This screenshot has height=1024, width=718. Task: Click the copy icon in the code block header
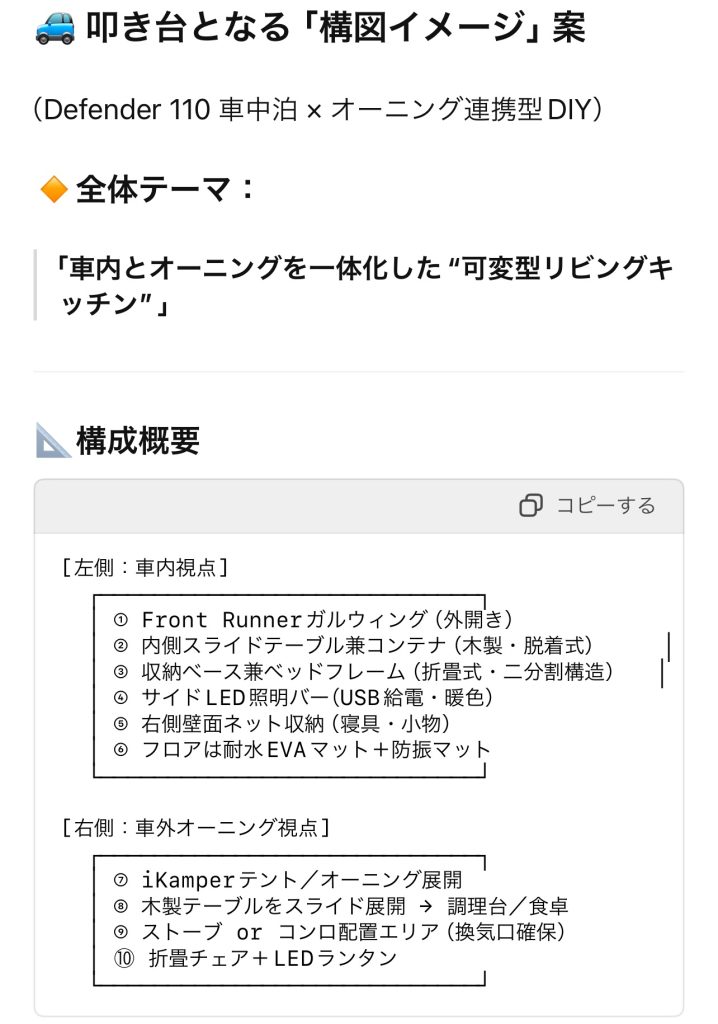click(x=531, y=506)
